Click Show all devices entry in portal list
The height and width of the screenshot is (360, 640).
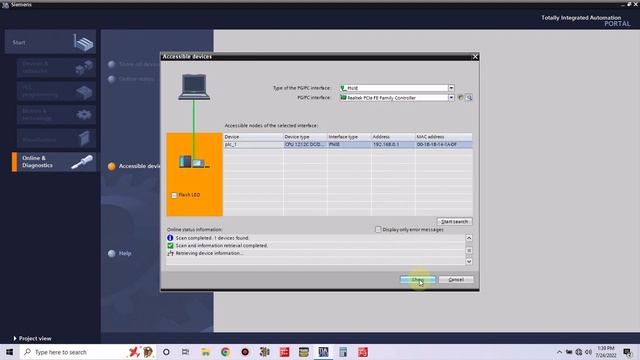[x=134, y=64]
